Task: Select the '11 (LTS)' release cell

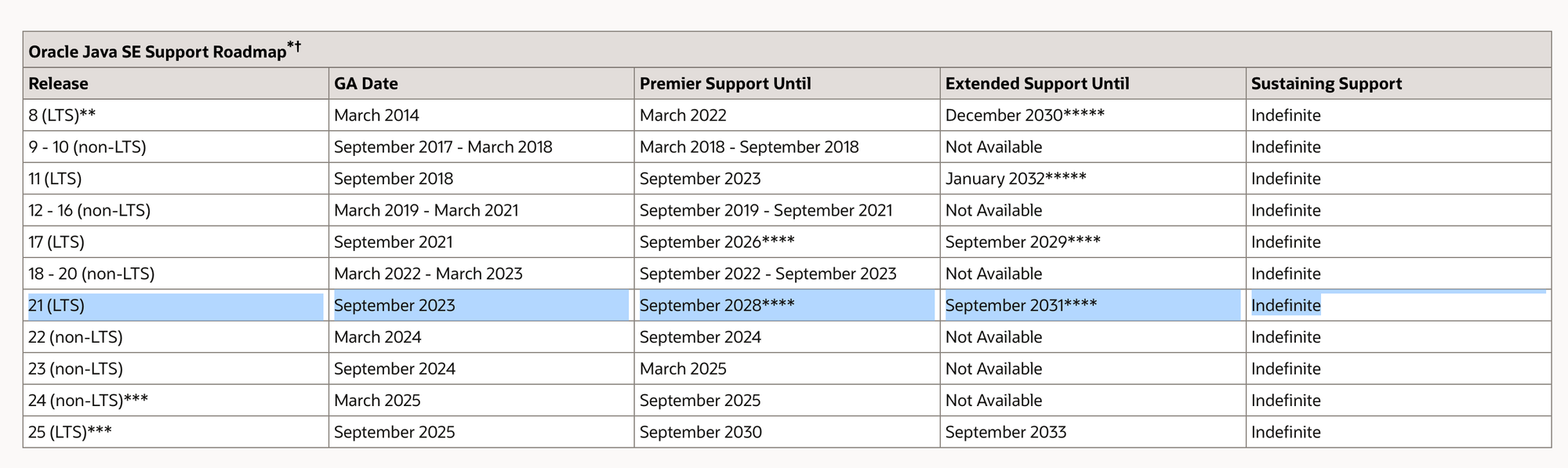Action: [x=176, y=179]
